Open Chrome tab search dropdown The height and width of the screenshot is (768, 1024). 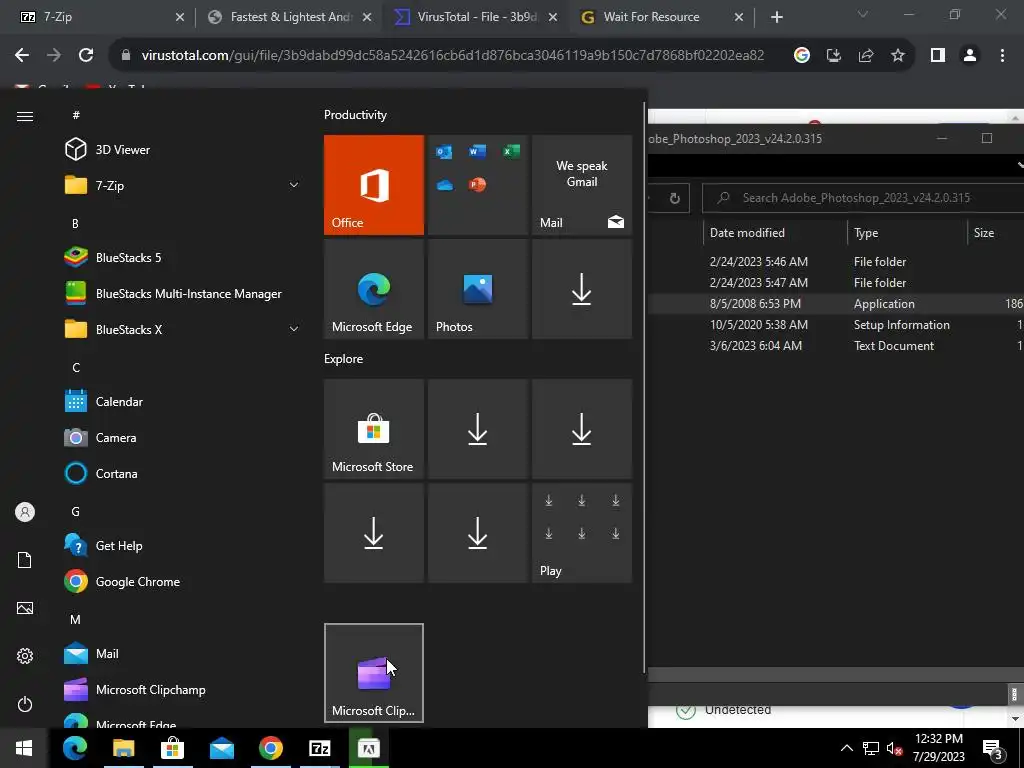click(863, 14)
